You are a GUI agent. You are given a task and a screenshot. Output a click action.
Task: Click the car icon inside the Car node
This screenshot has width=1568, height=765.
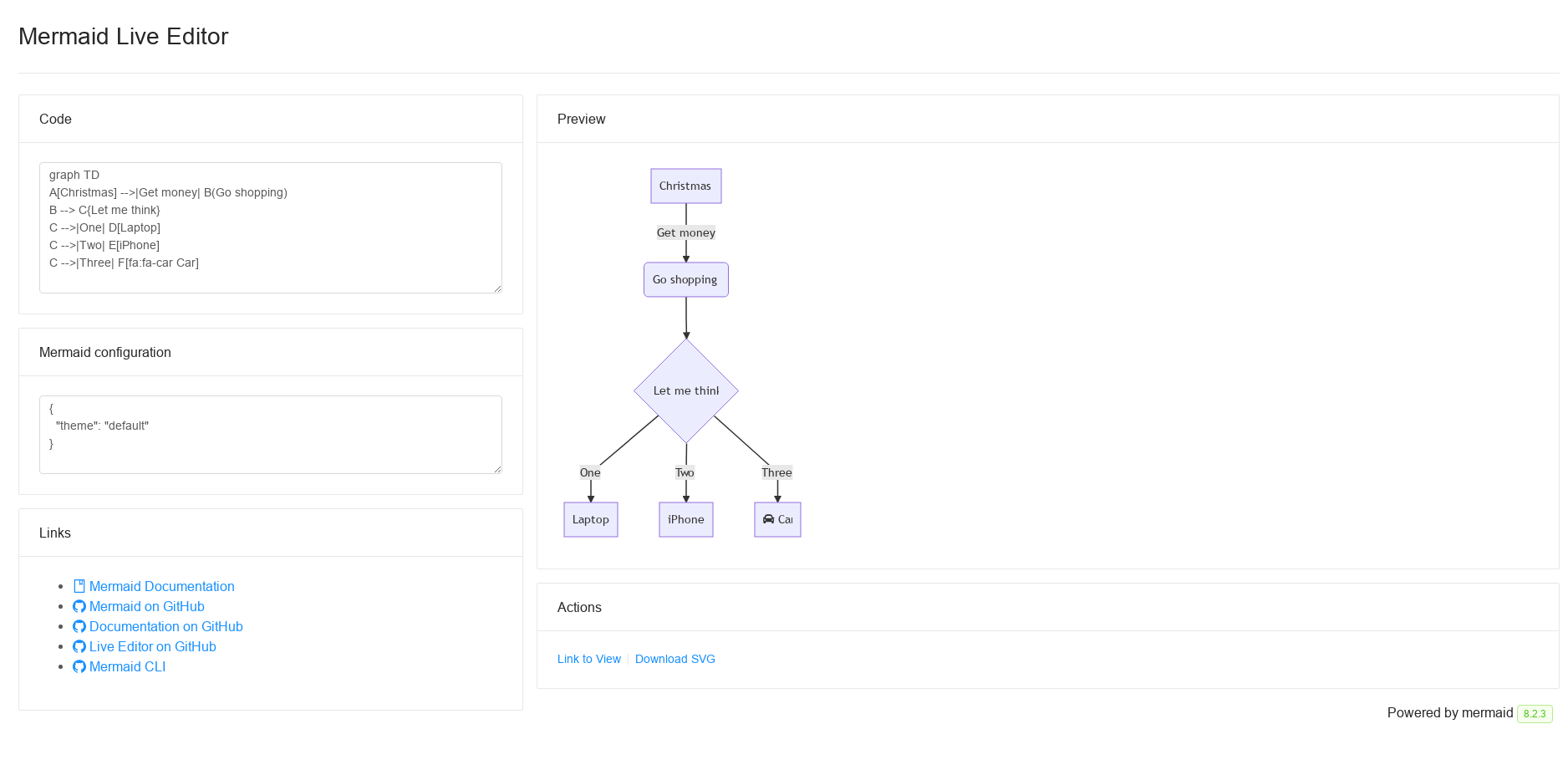coord(767,519)
